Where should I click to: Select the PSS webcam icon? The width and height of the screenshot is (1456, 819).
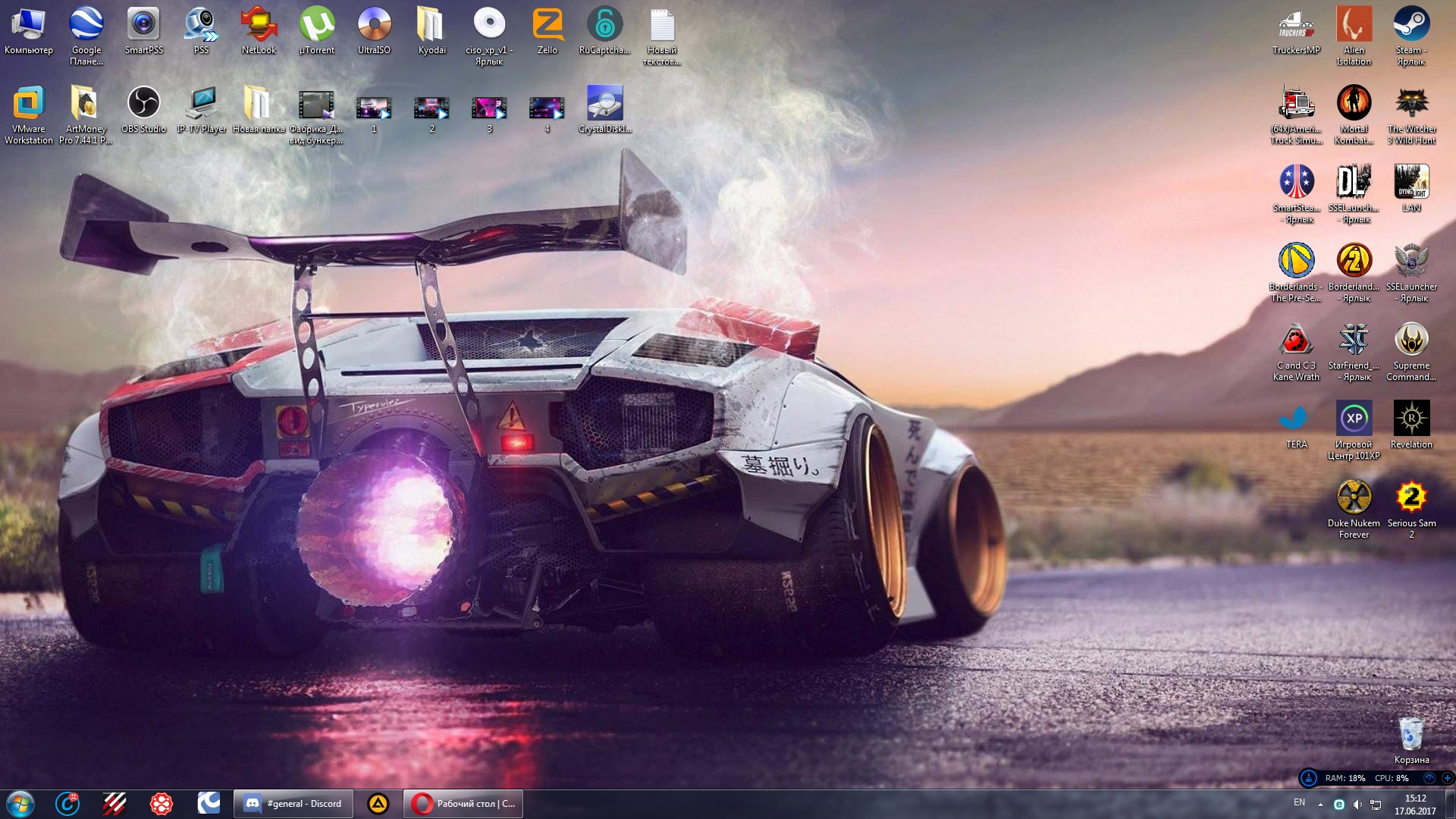click(201, 32)
